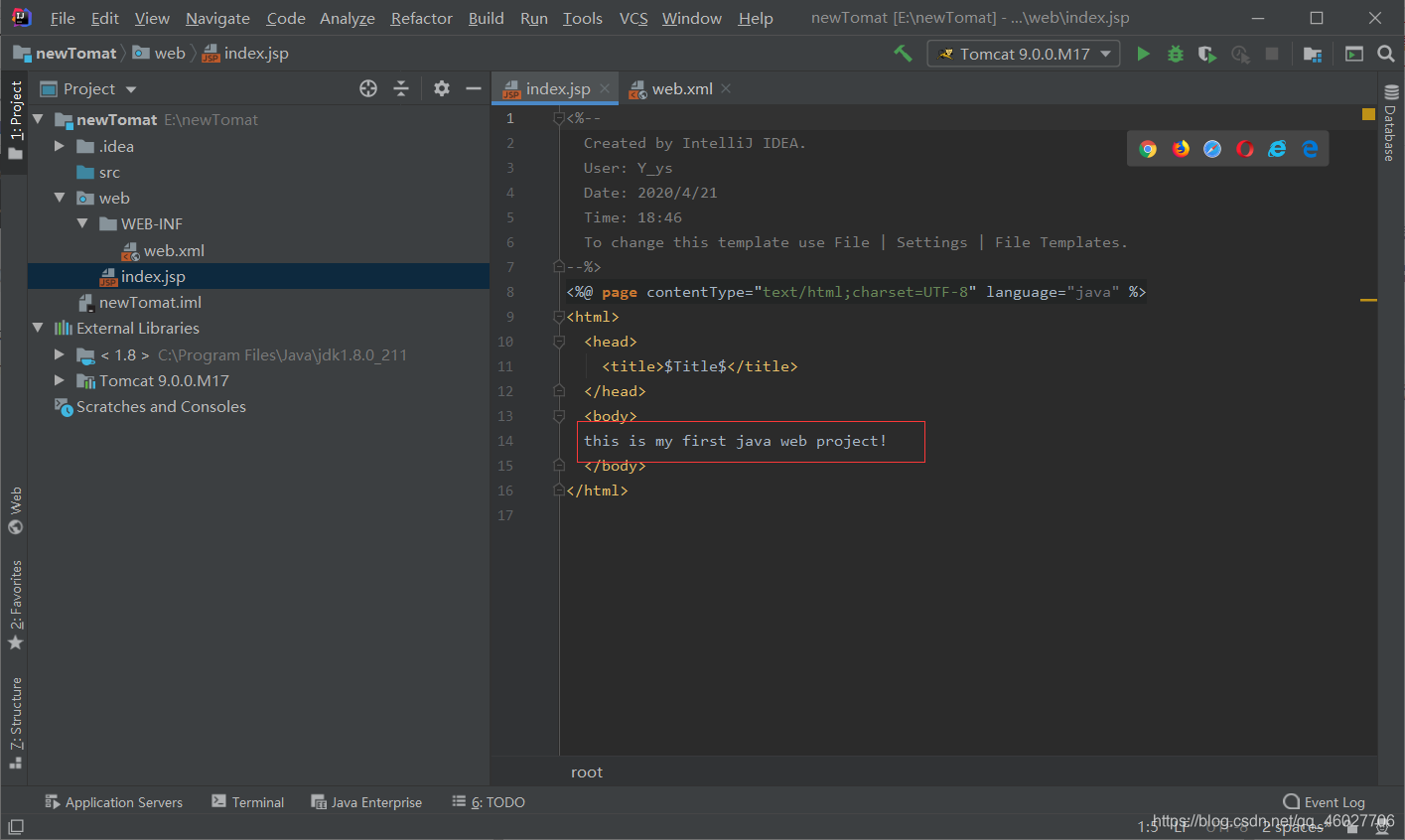Collapse the newTomat root project node
This screenshot has height=840, width=1405.
click(38, 119)
